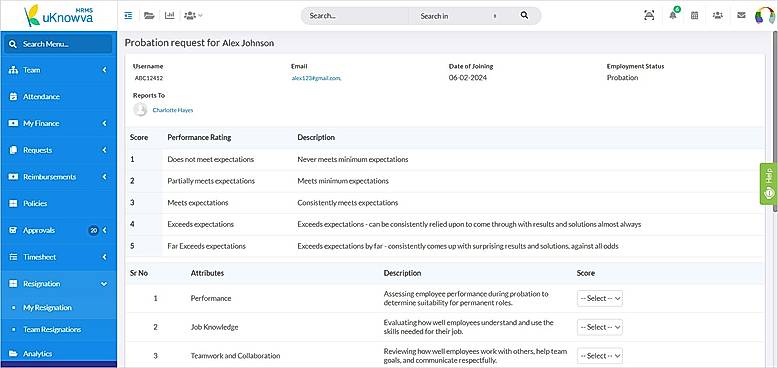Select username text ABC12412
Image resolution: width=778 pixels, height=368 pixels.
pyautogui.click(x=148, y=78)
